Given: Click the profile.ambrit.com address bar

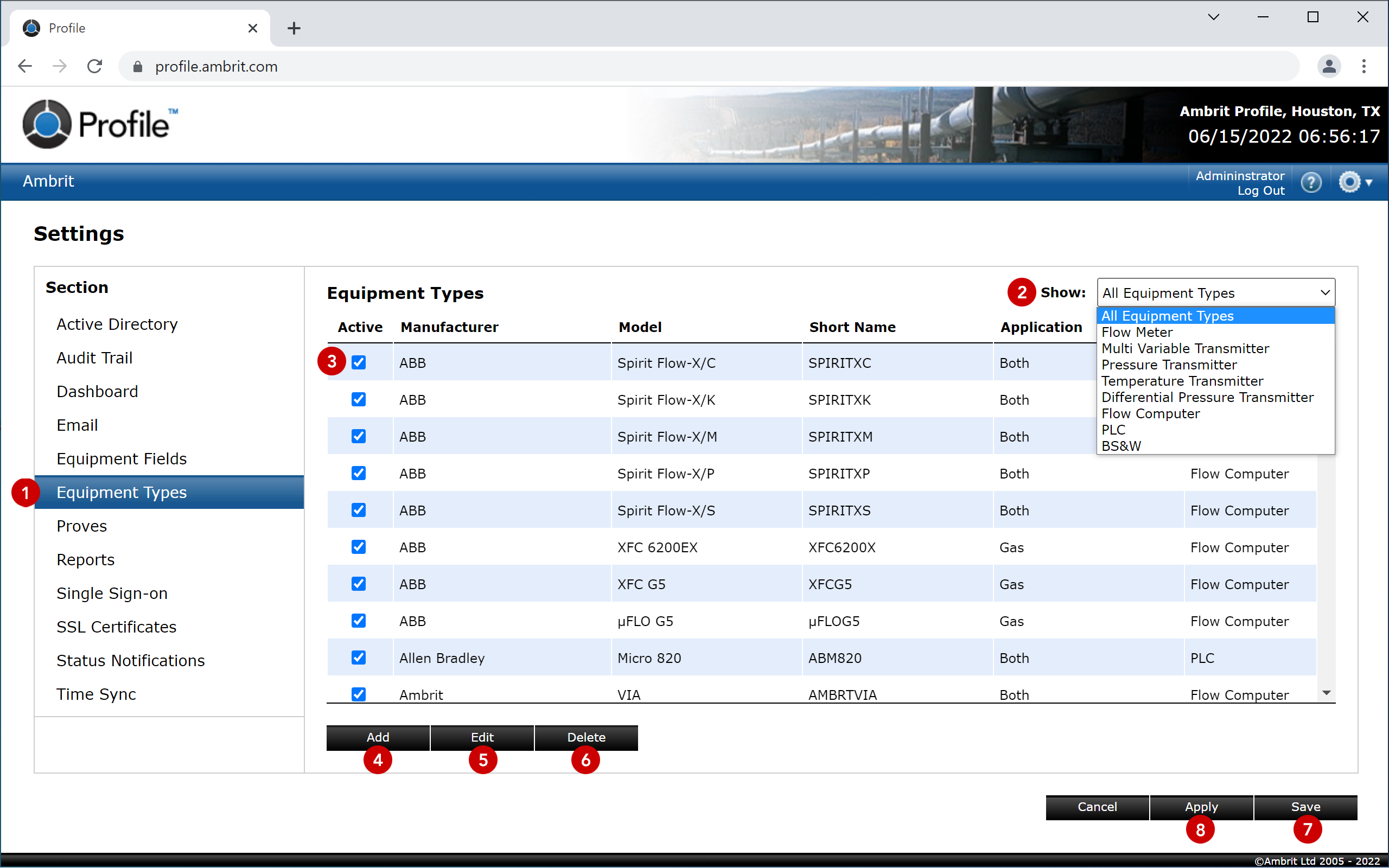Looking at the screenshot, I should 709,67.
